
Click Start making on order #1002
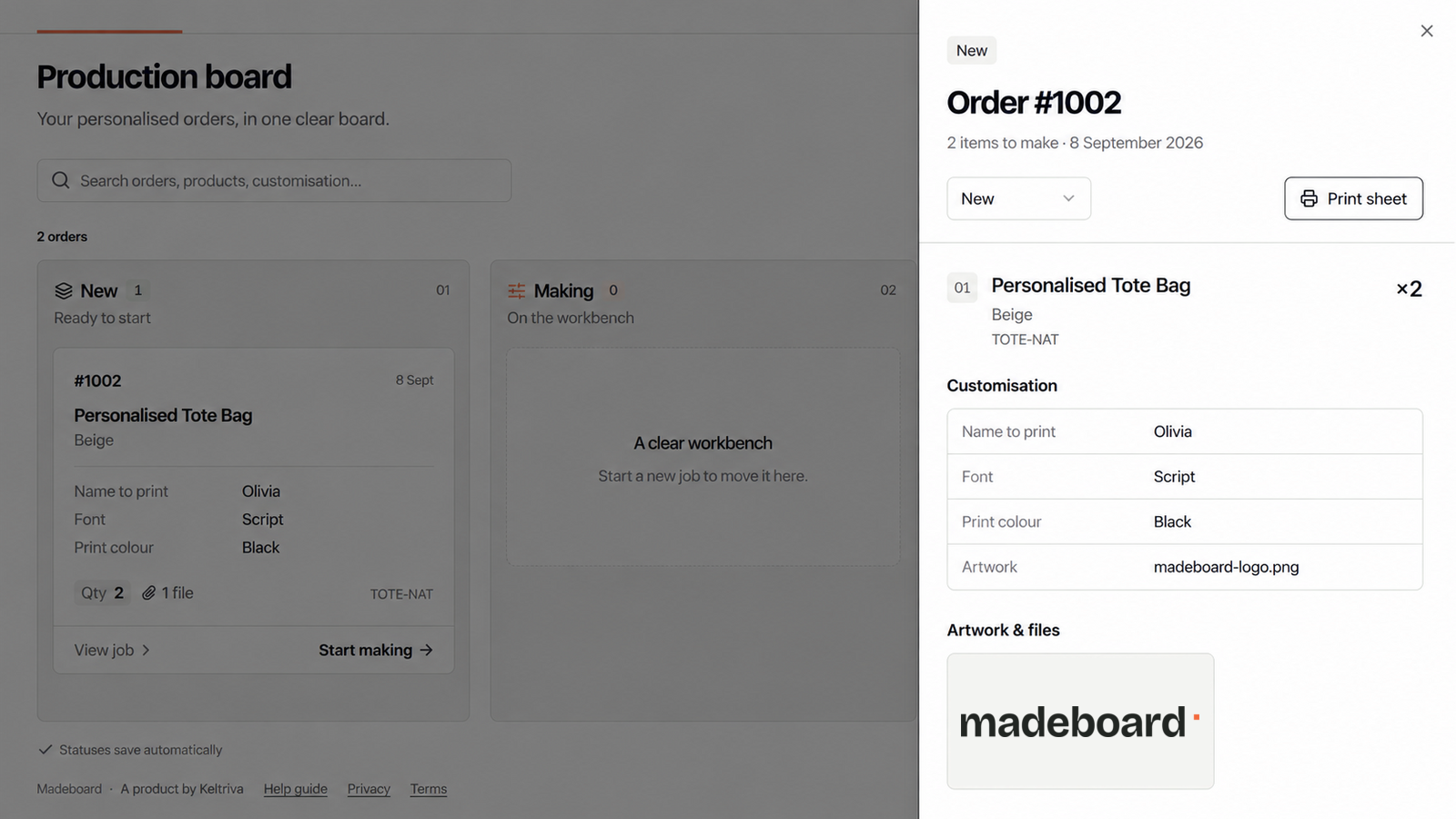coord(375,650)
